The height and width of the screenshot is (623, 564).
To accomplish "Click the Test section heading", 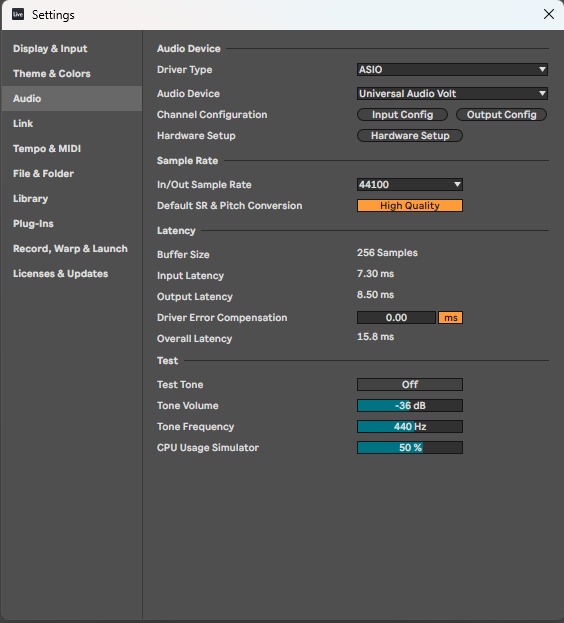I will point(168,360).
